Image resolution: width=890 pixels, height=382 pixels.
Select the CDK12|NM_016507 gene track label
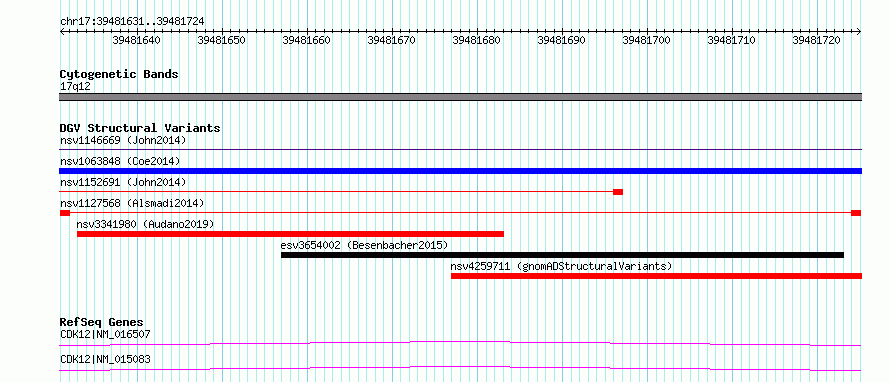pos(105,334)
